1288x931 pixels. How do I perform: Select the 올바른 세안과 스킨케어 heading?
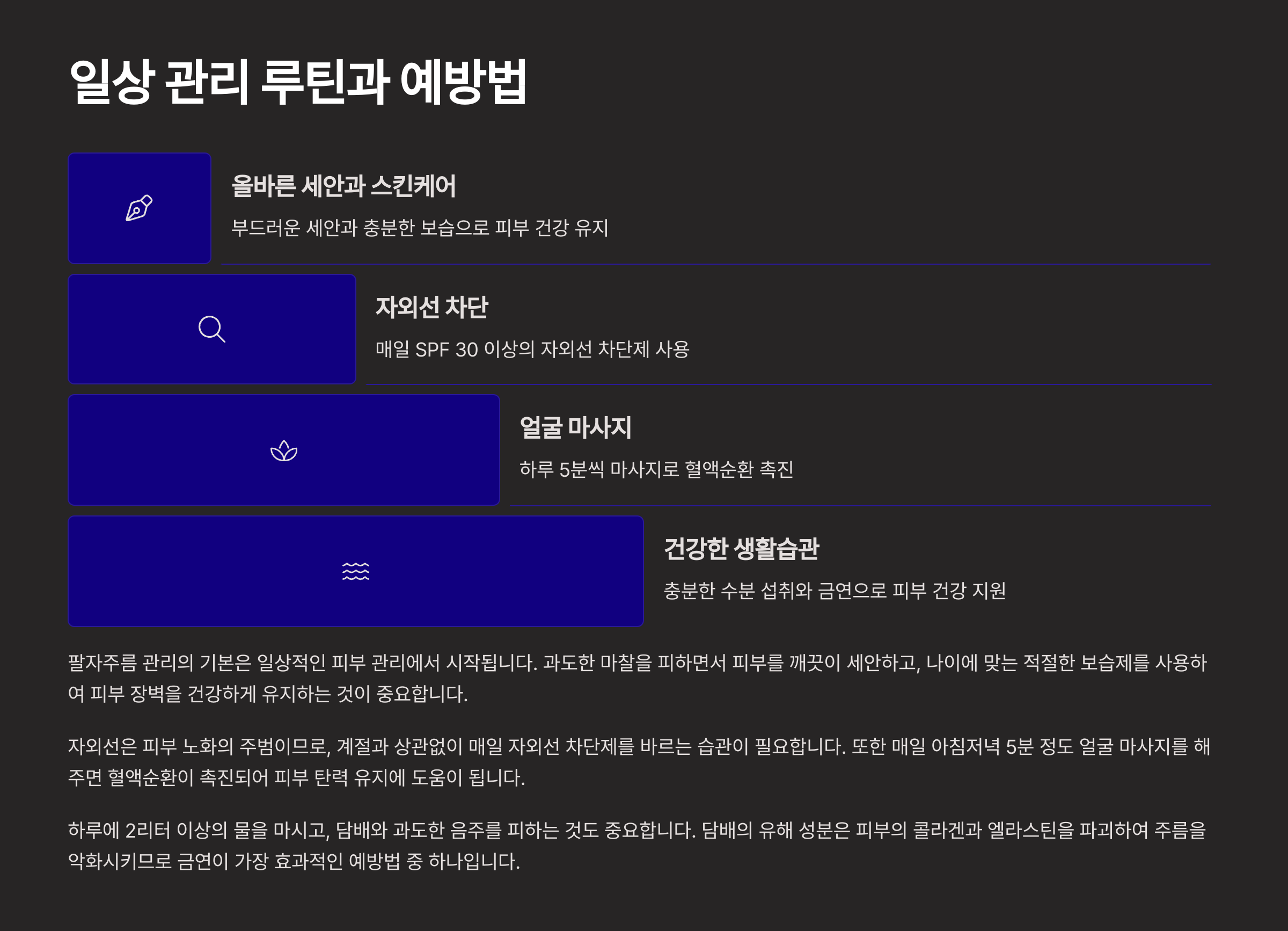coord(343,186)
